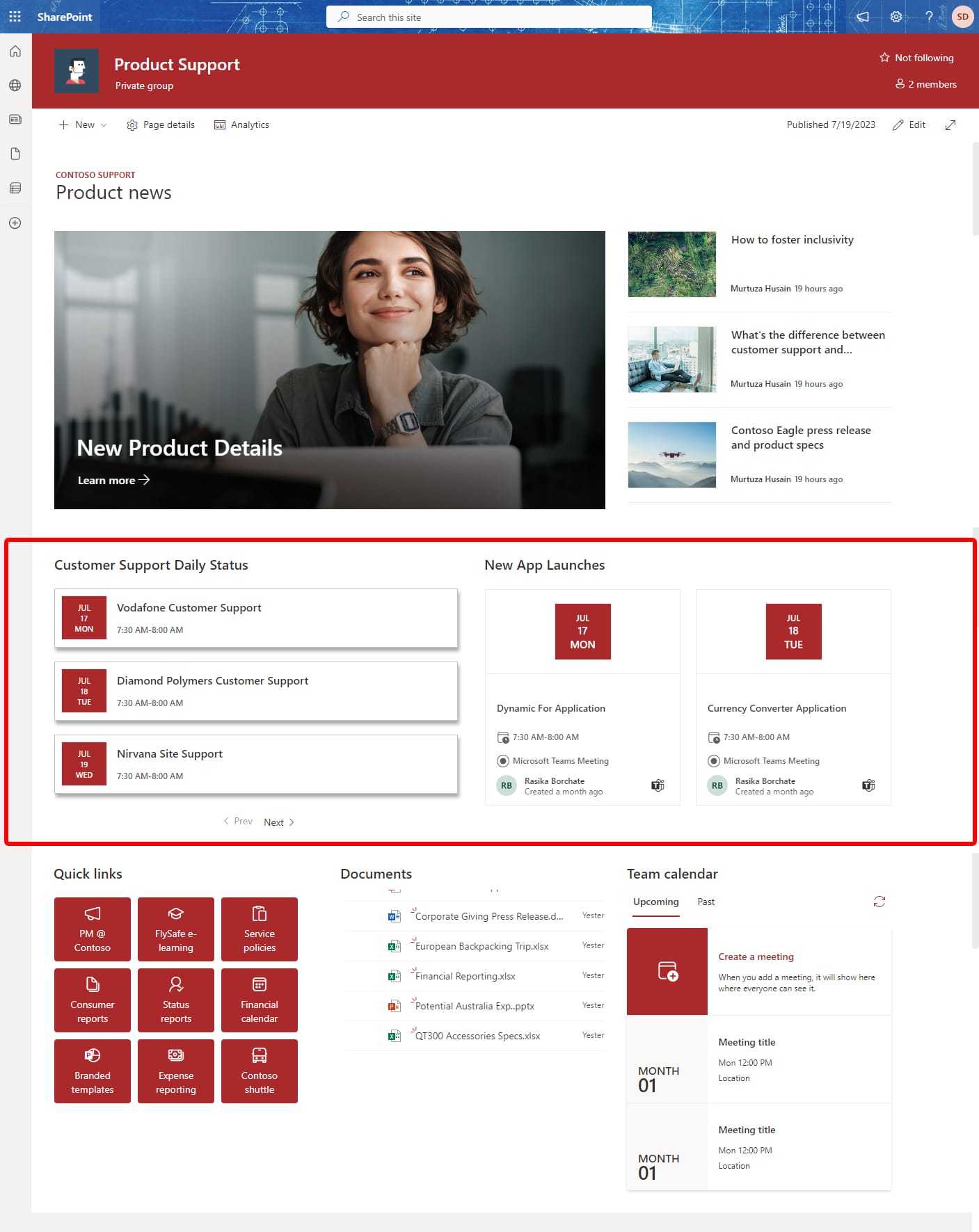979x1232 pixels.
Task: Open Financial Reporting.xlsx
Action: 465,976
